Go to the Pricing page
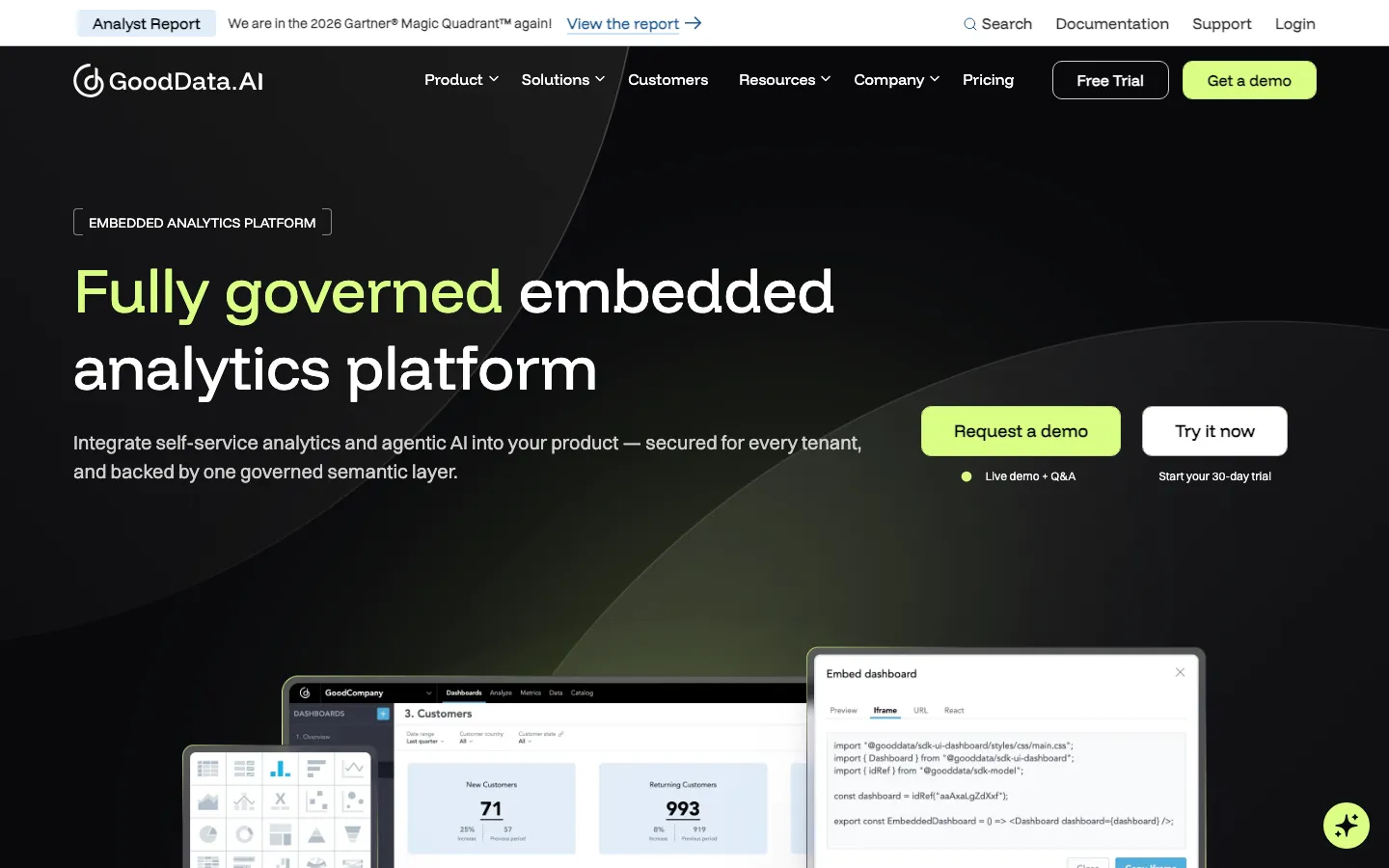This screenshot has width=1389, height=868. coord(988,80)
